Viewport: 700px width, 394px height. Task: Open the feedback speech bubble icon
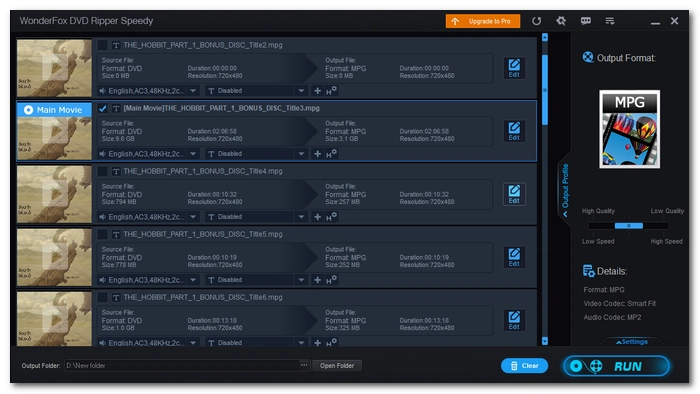tap(586, 21)
